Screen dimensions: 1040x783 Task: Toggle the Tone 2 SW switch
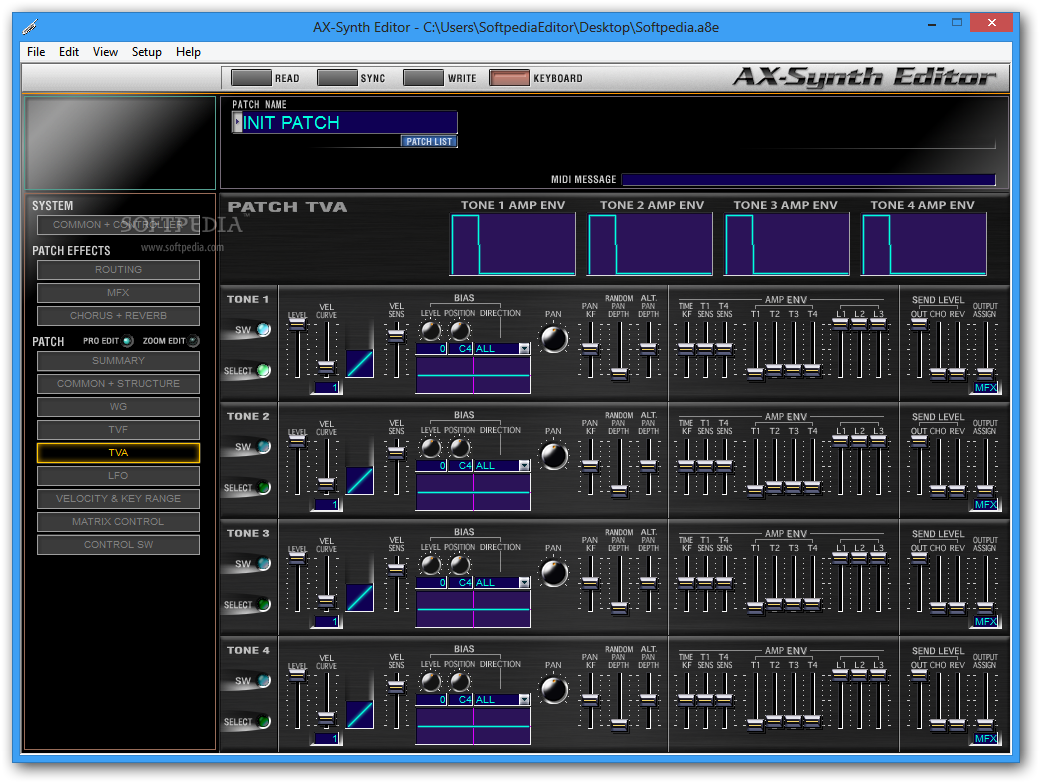pyautogui.click(x=263, y=446)
